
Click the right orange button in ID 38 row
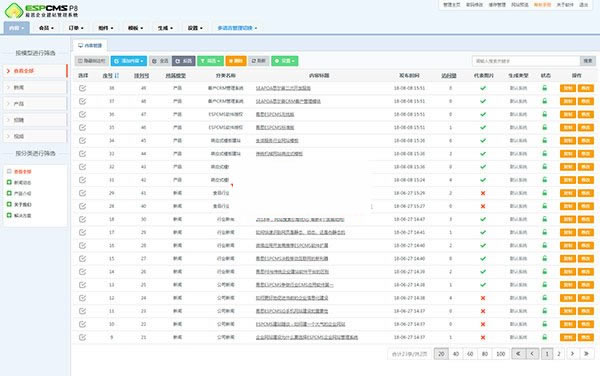coord(585,88)
